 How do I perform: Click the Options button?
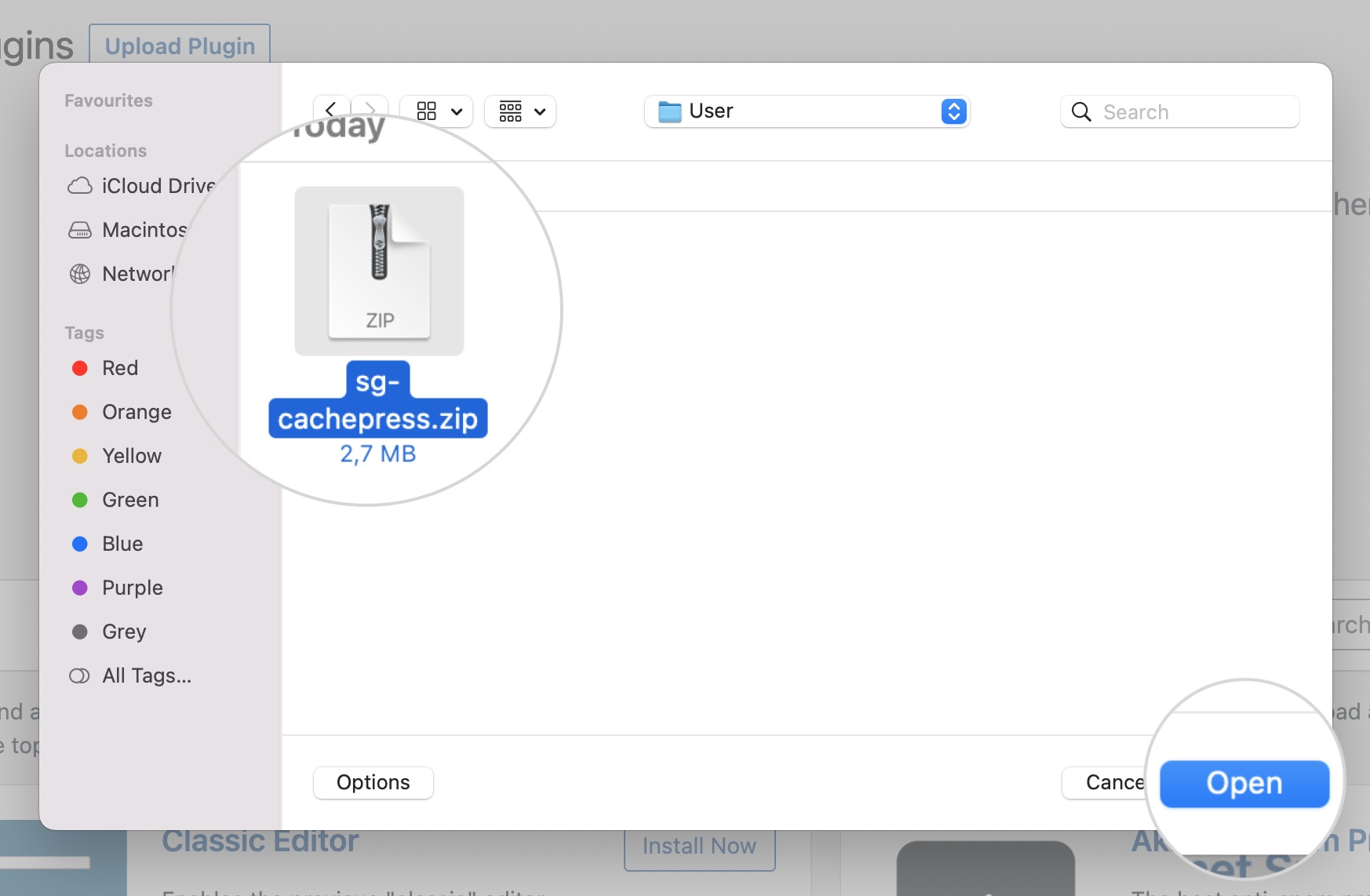pos(373,782)
